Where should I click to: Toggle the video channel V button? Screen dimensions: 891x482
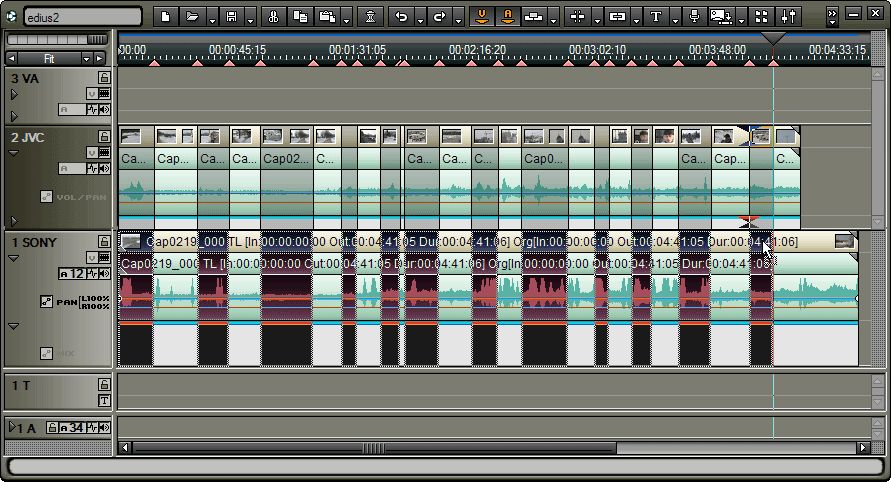click(482, 16)
